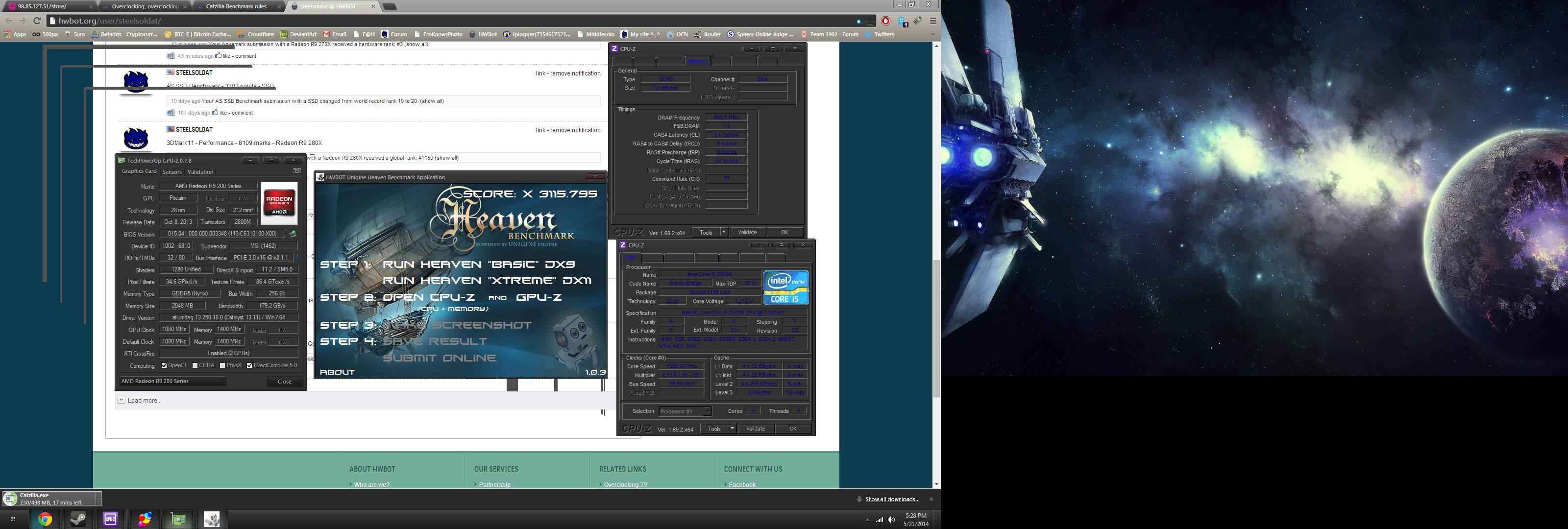This screenshot has width=1568, height=529.
Task: Click the blue Ghostery extension icon
Action: [x=903, y=21]
